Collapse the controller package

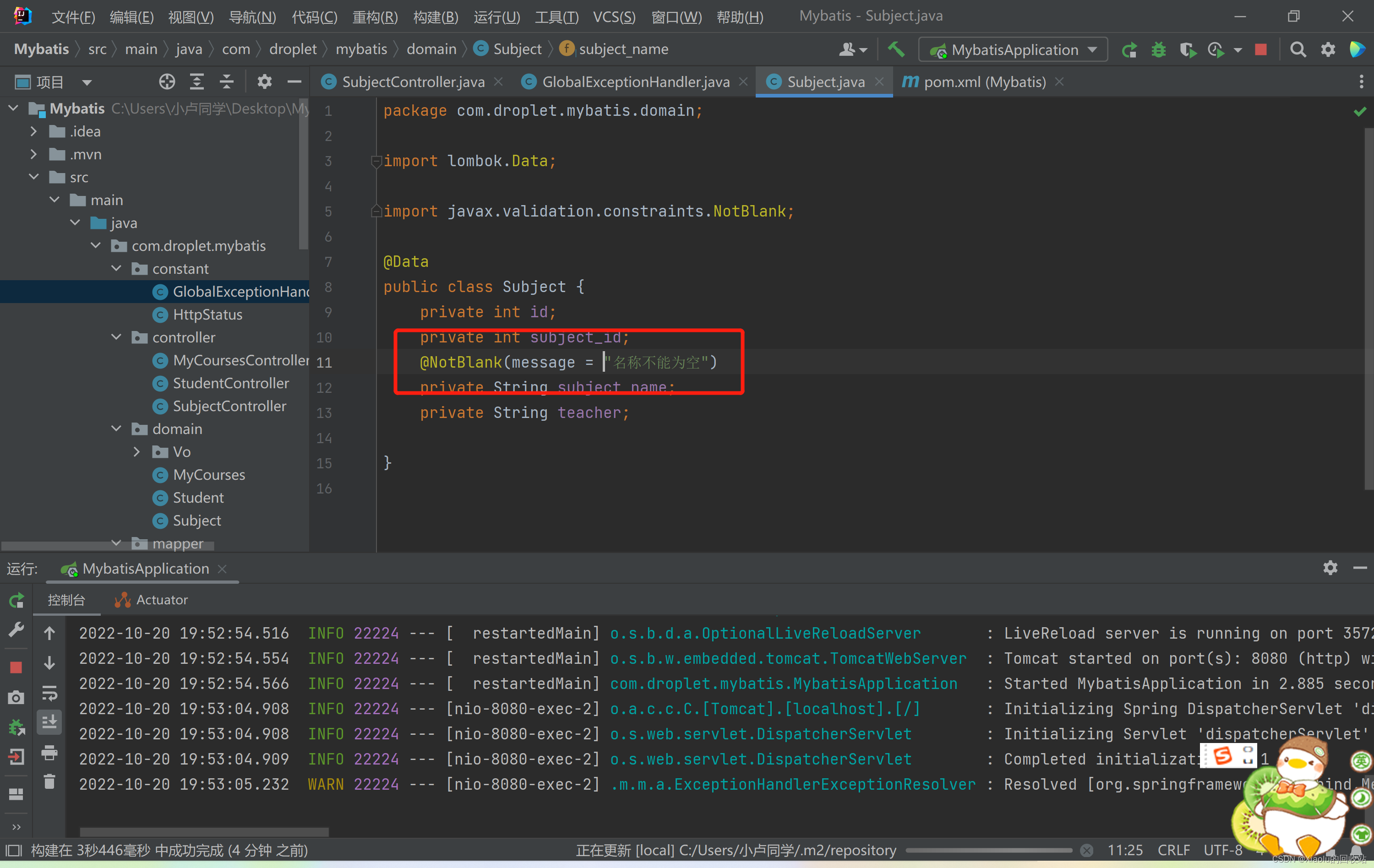[116, 337]
